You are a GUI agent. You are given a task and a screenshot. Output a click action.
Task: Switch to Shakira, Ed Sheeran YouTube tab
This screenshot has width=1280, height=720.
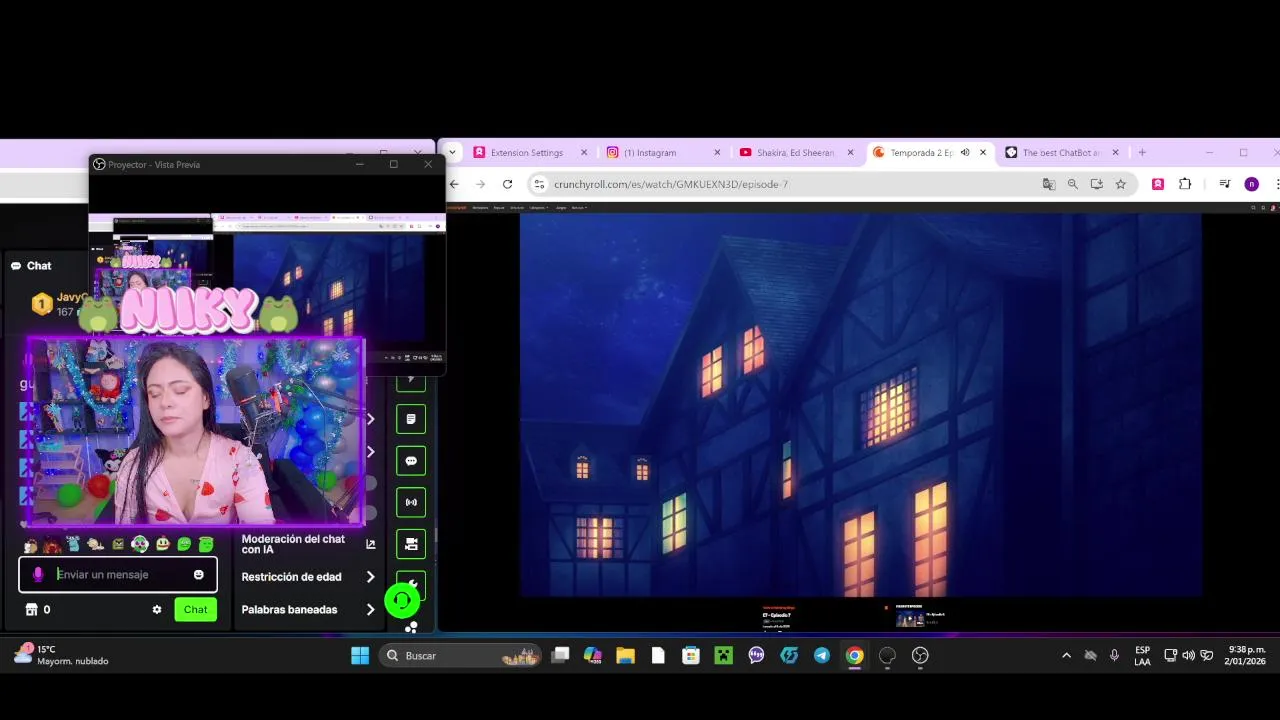(x=795, y=152)
